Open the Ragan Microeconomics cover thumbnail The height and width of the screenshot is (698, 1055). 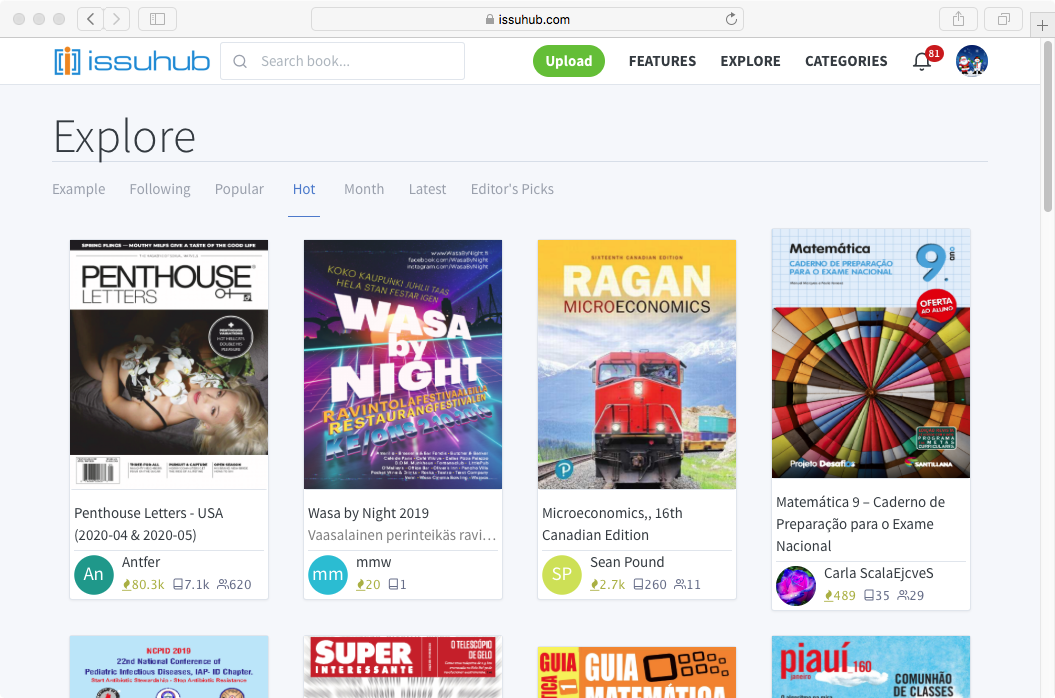637,364
